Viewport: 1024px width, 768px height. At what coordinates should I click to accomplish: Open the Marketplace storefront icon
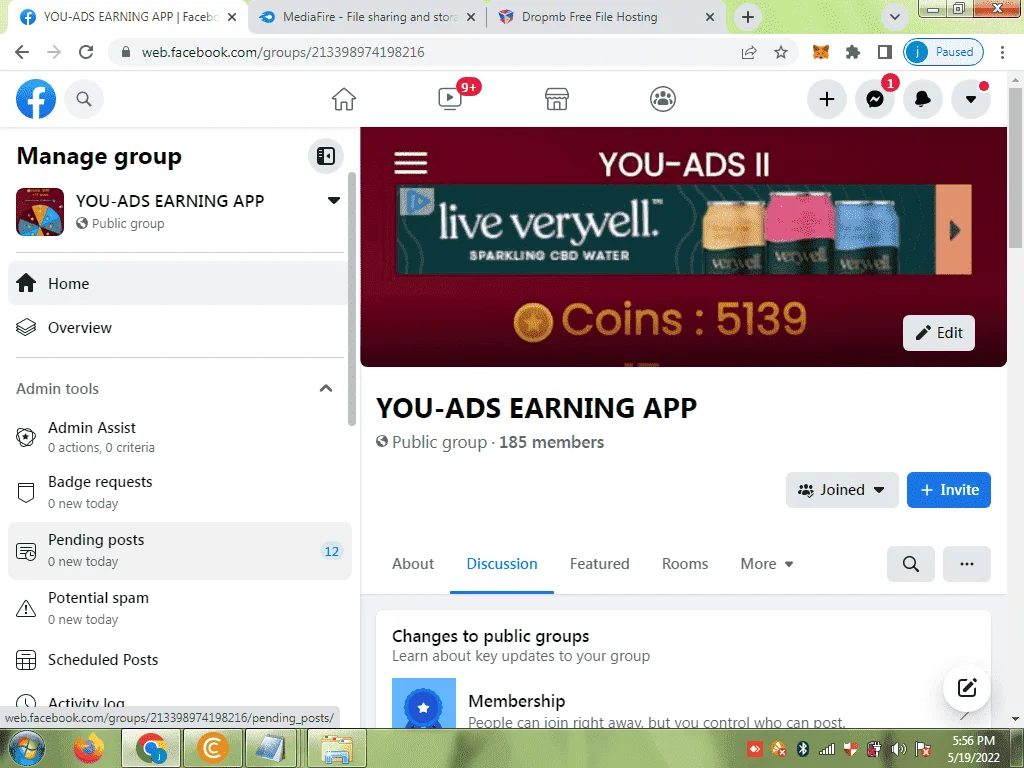(556, 99)
